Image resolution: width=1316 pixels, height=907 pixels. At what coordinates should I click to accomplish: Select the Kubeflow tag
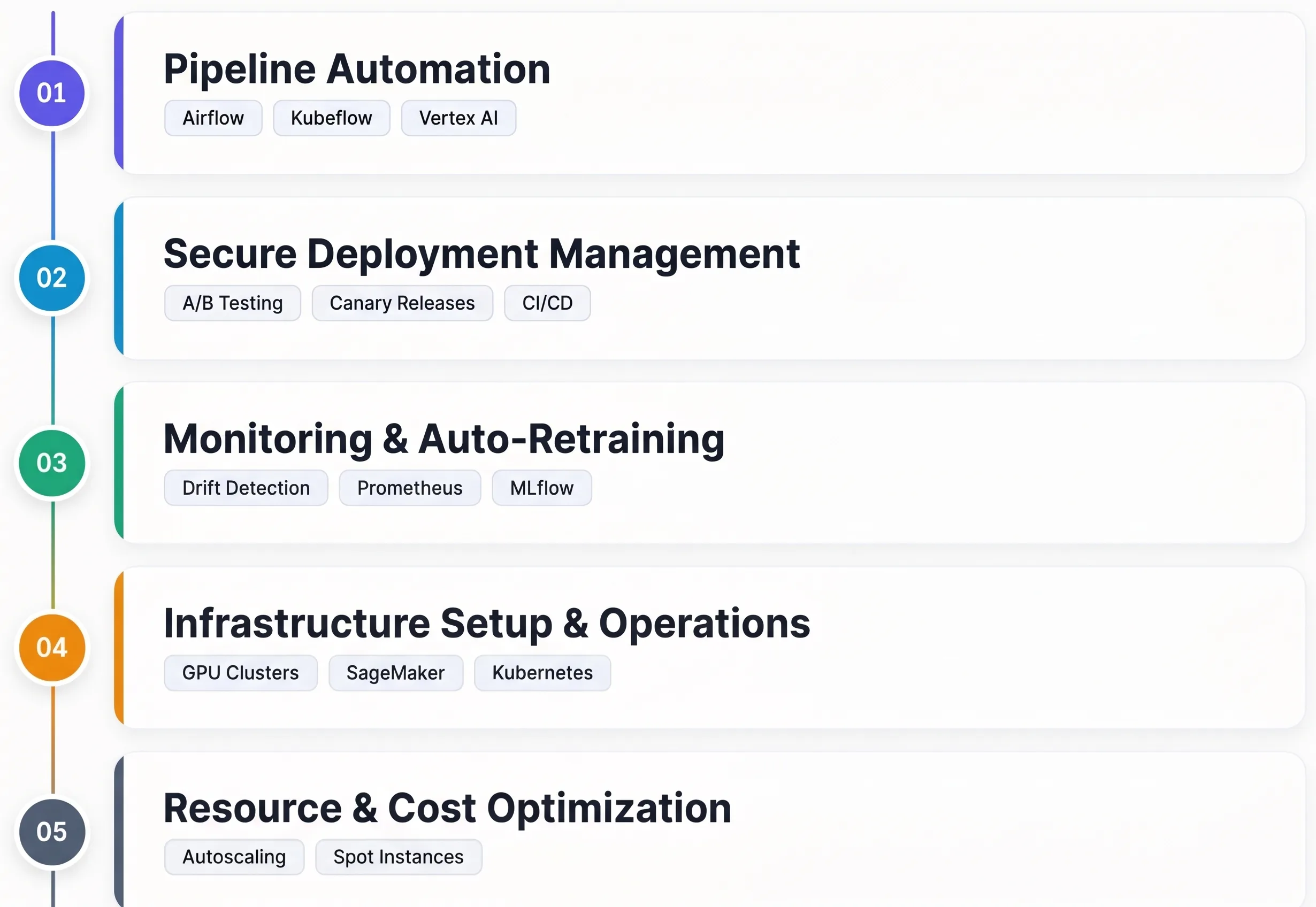coord(332,118)
